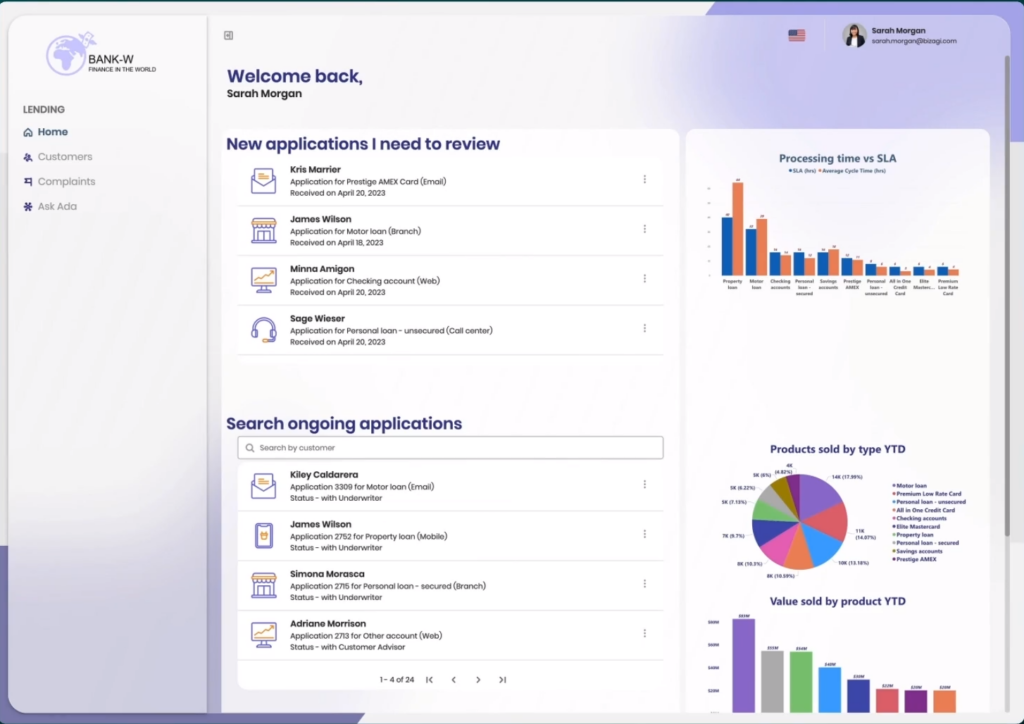Open the options menu for Adriane Morrison
The image size is (1024, 724).
coord(645,633)
